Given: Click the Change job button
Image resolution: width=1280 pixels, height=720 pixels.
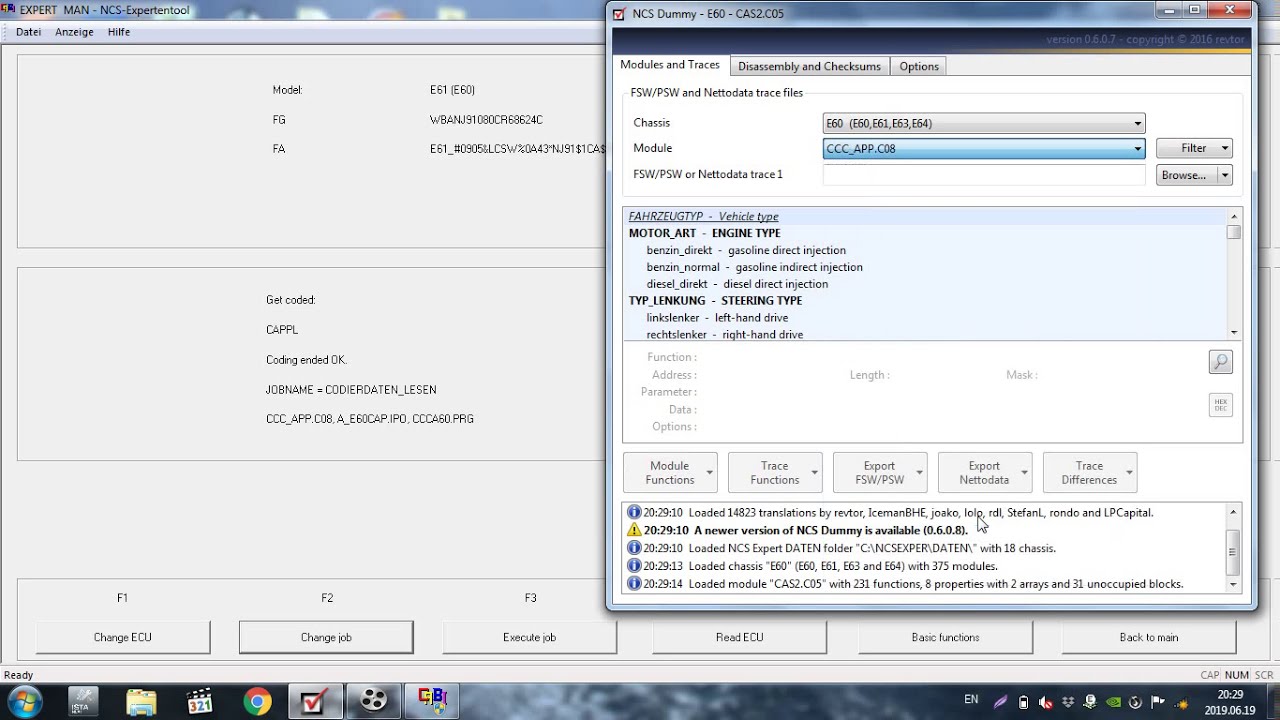Looking at the screenshot, I should click(x=326, y=637).
